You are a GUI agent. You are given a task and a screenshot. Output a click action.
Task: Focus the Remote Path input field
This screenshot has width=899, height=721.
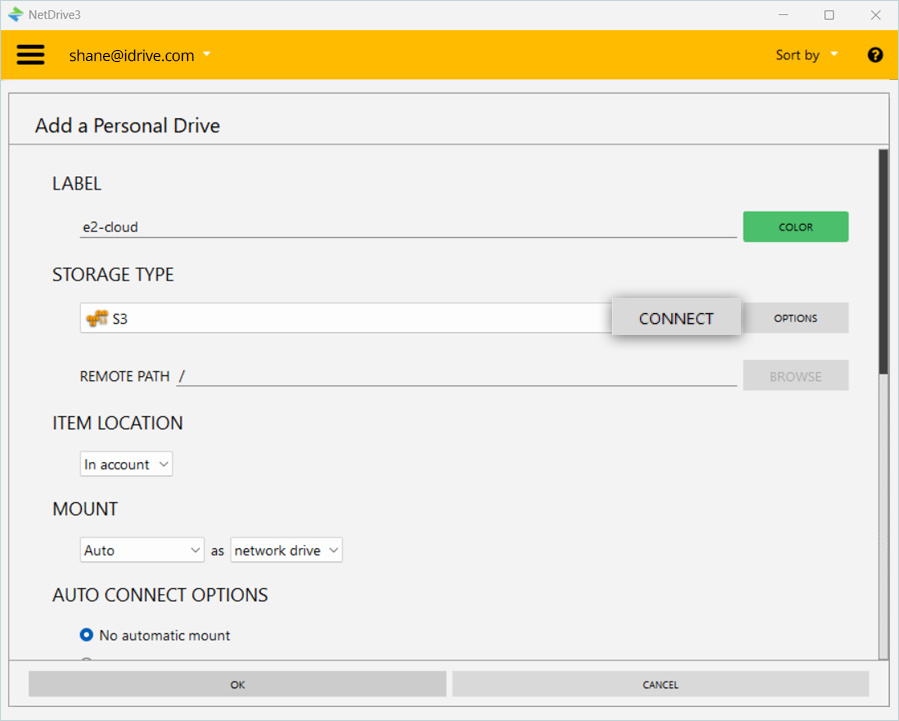point(456,376)
